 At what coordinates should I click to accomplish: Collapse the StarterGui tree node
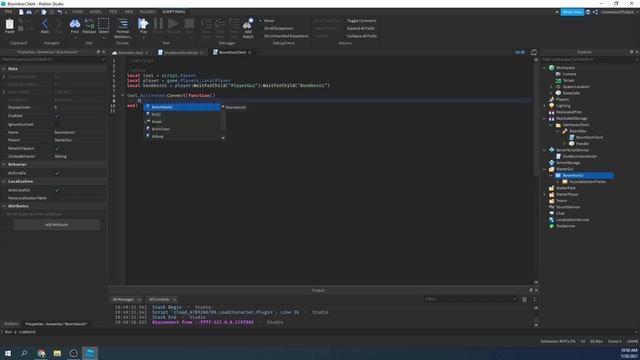pos(544,169)
